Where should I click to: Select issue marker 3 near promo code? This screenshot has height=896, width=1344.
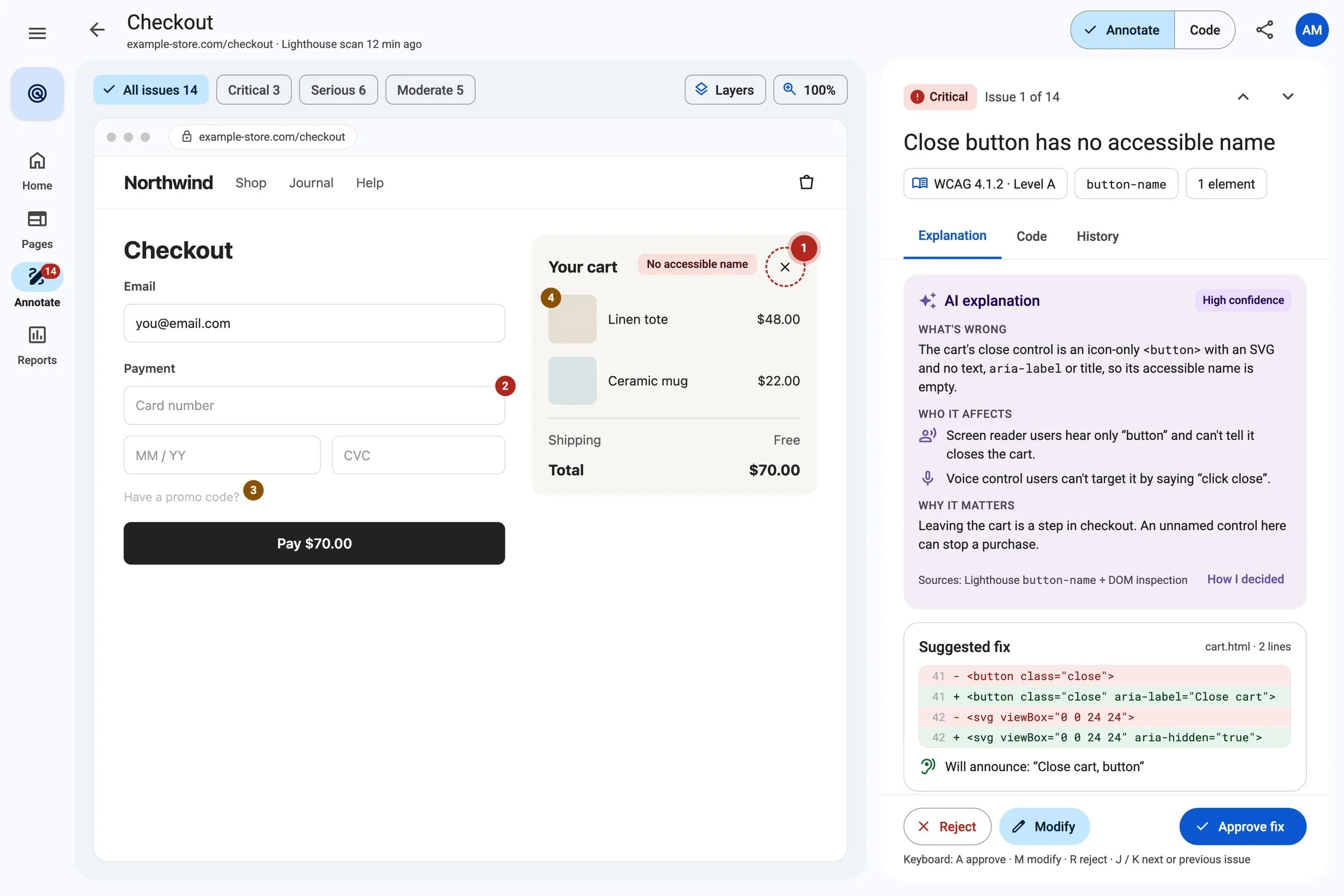(x=253, y=490)
